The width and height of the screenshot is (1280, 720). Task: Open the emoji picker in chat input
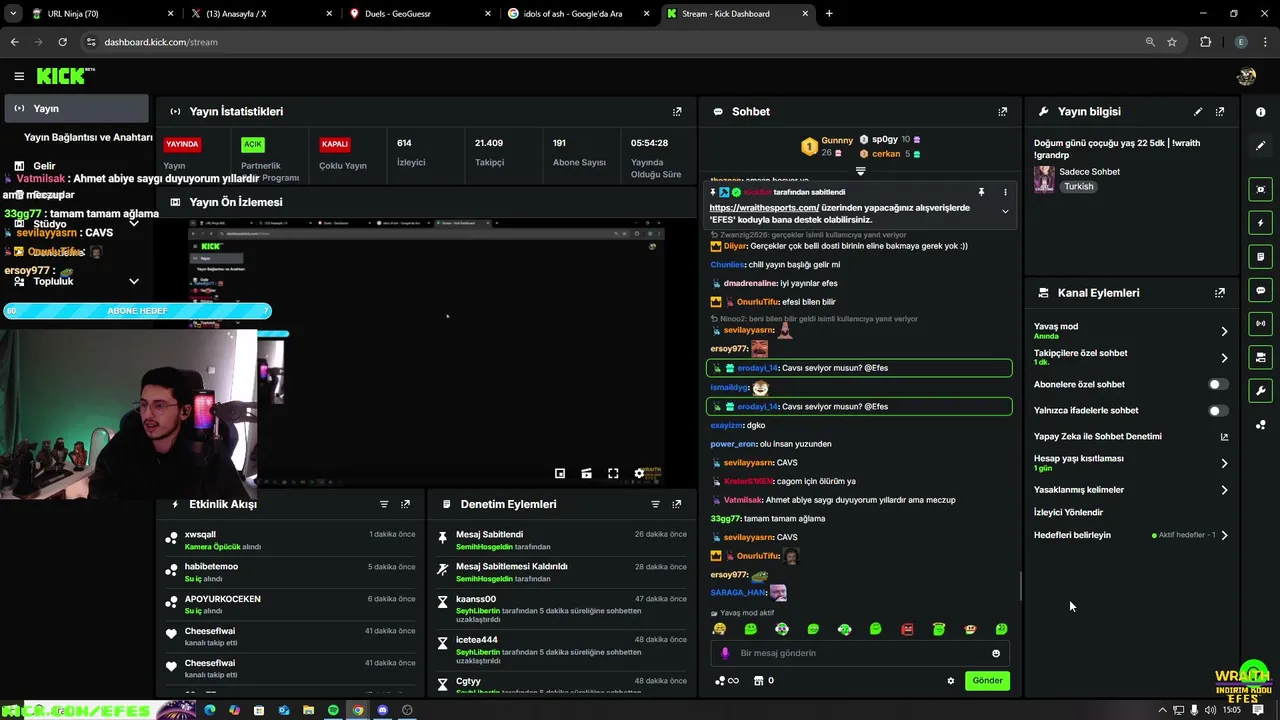pyautogui.click(x=996, y=653)
